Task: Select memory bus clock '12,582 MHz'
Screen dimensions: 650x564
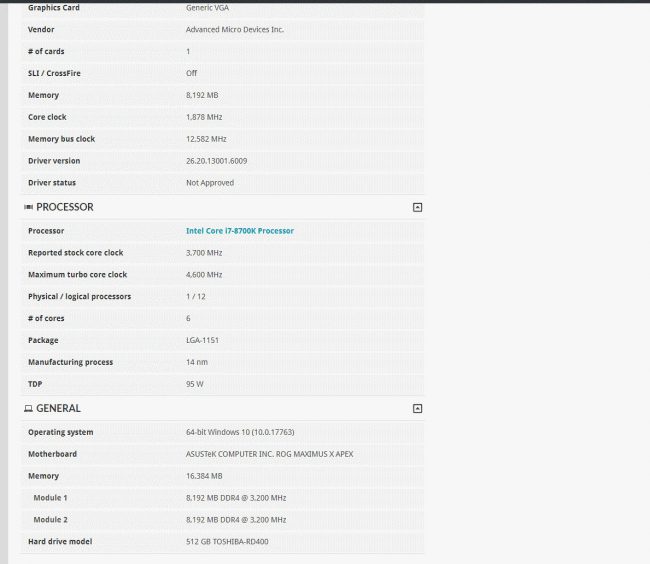Action: click(x=206, y=139)
